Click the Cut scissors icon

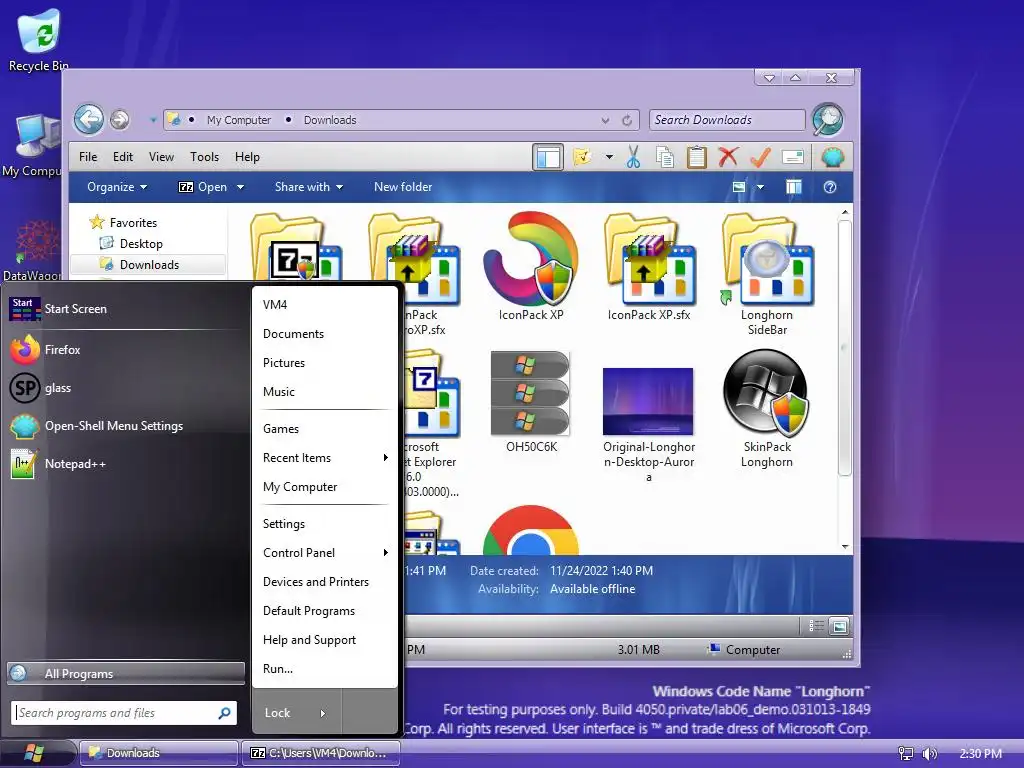pyautogui.click(x=633, y=157)
